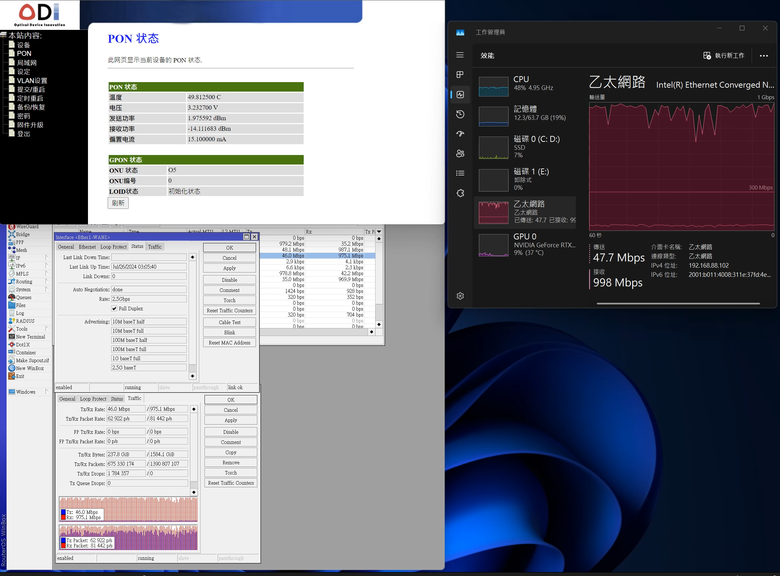Click 登出 in the ODI menu

(23, 134)
